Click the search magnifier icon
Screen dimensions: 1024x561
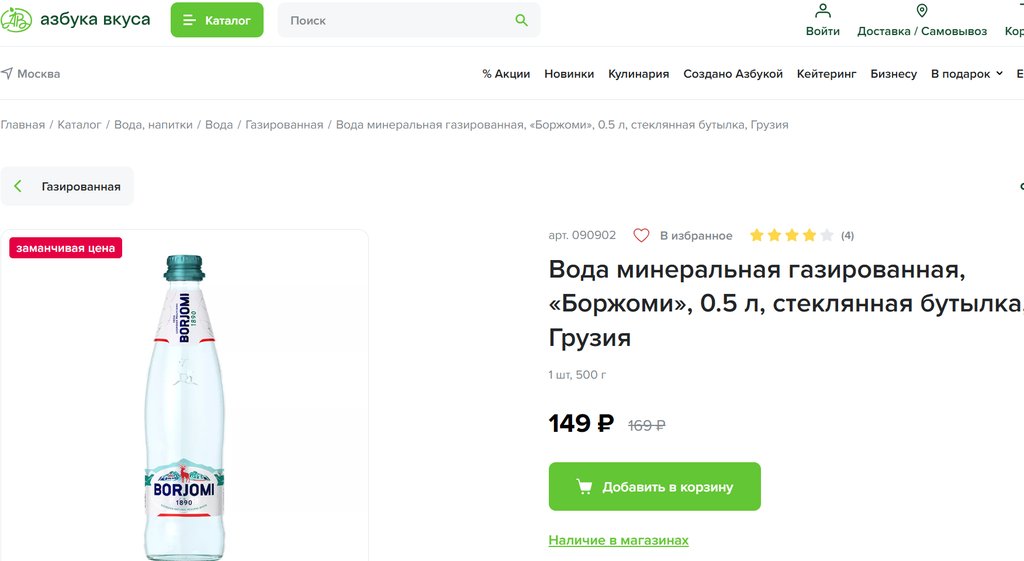click(x=521, y=20)
